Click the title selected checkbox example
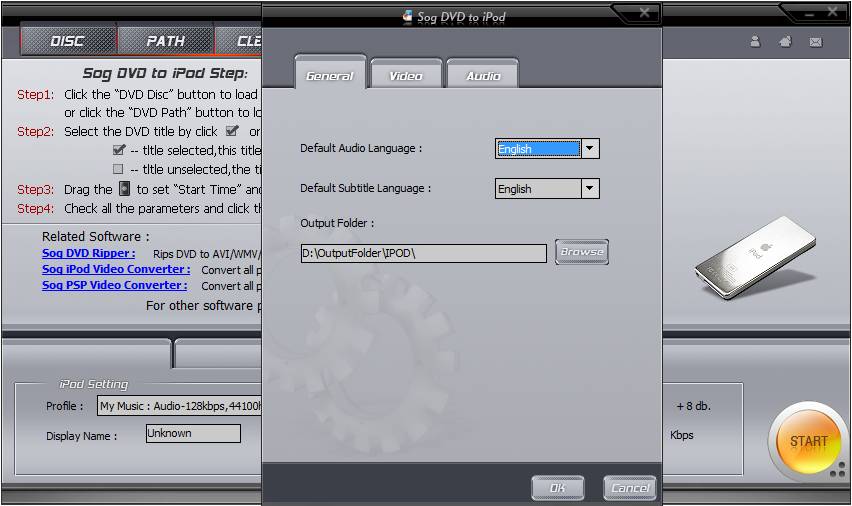Image resolution: width=852 pixels, height=506 pixels. point(118,150)
